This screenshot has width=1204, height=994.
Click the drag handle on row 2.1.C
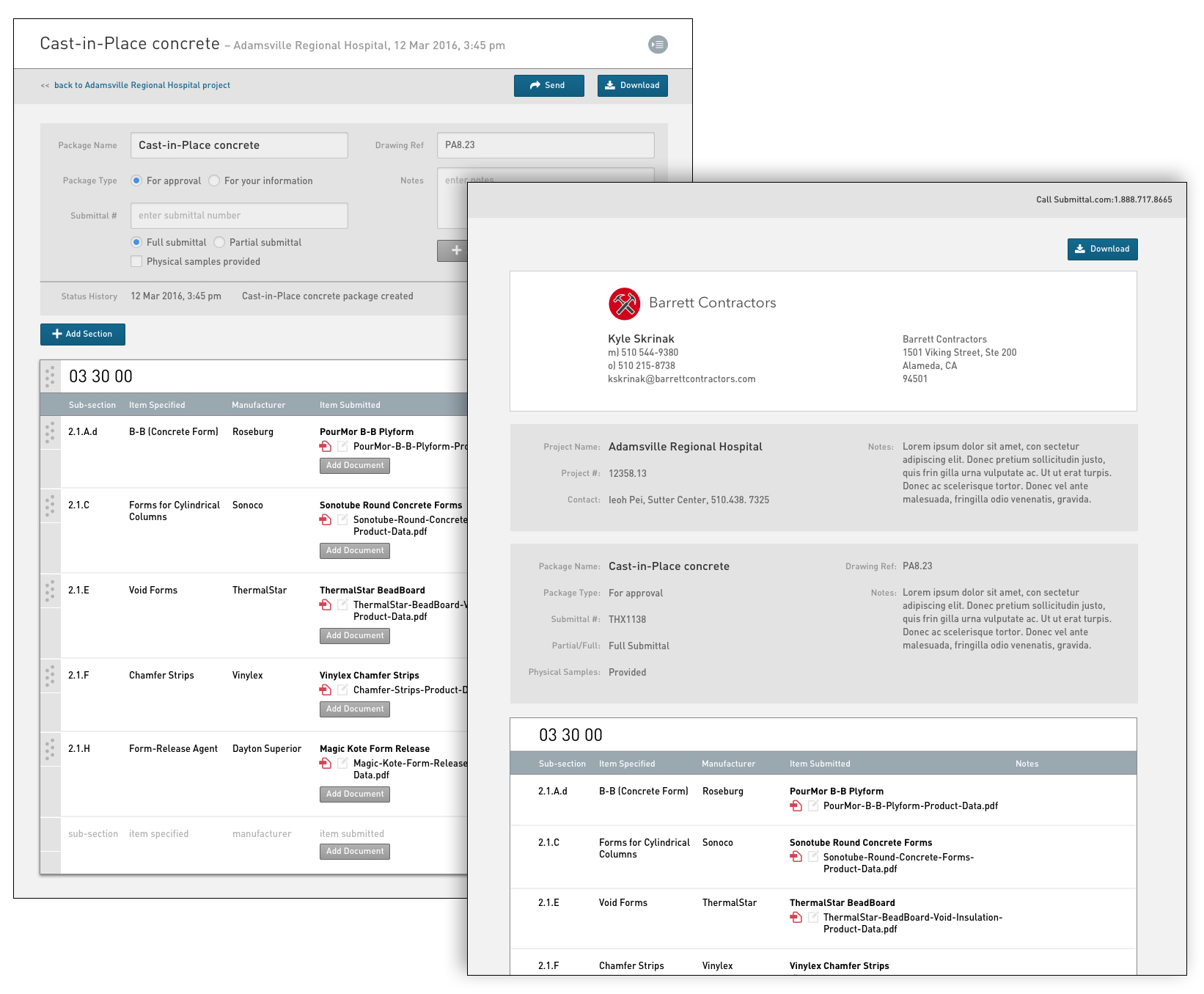point(50,506)
